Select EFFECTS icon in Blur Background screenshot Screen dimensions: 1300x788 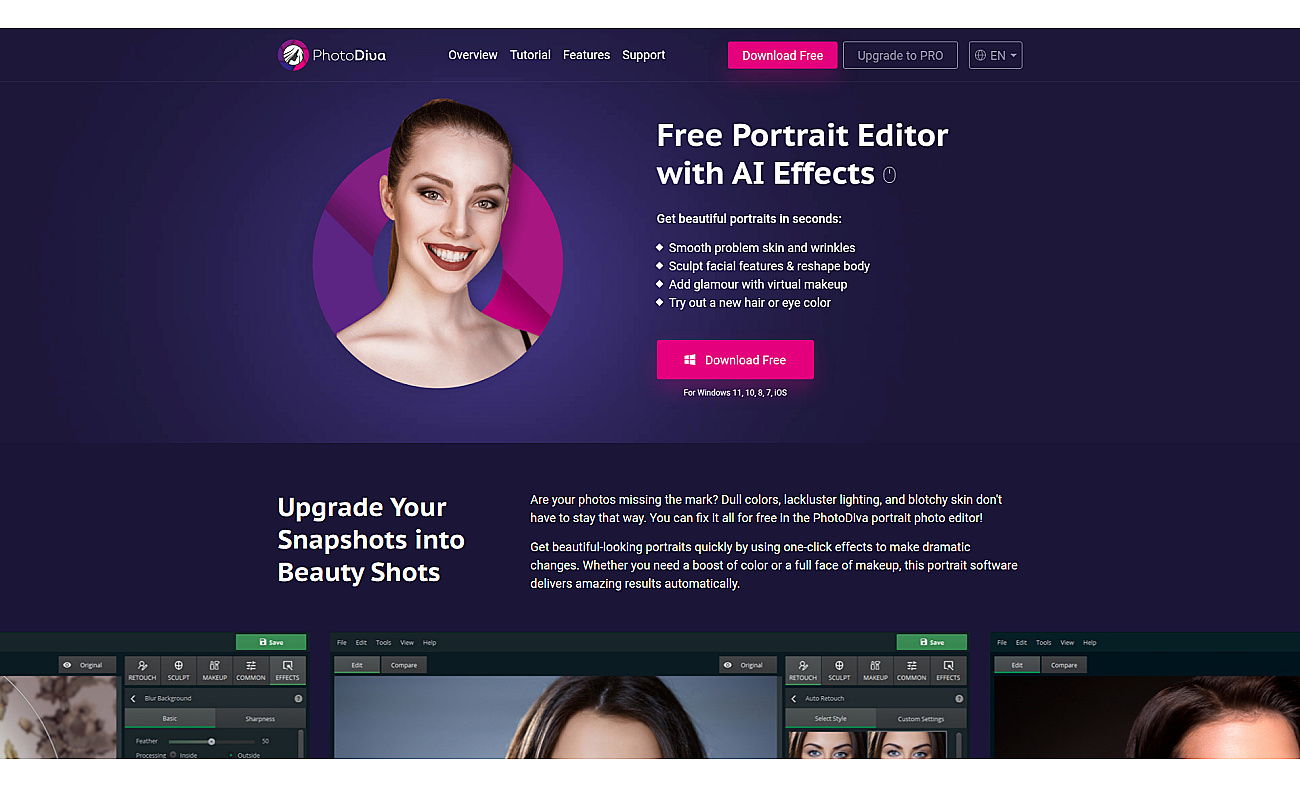[x=287, y=670]
